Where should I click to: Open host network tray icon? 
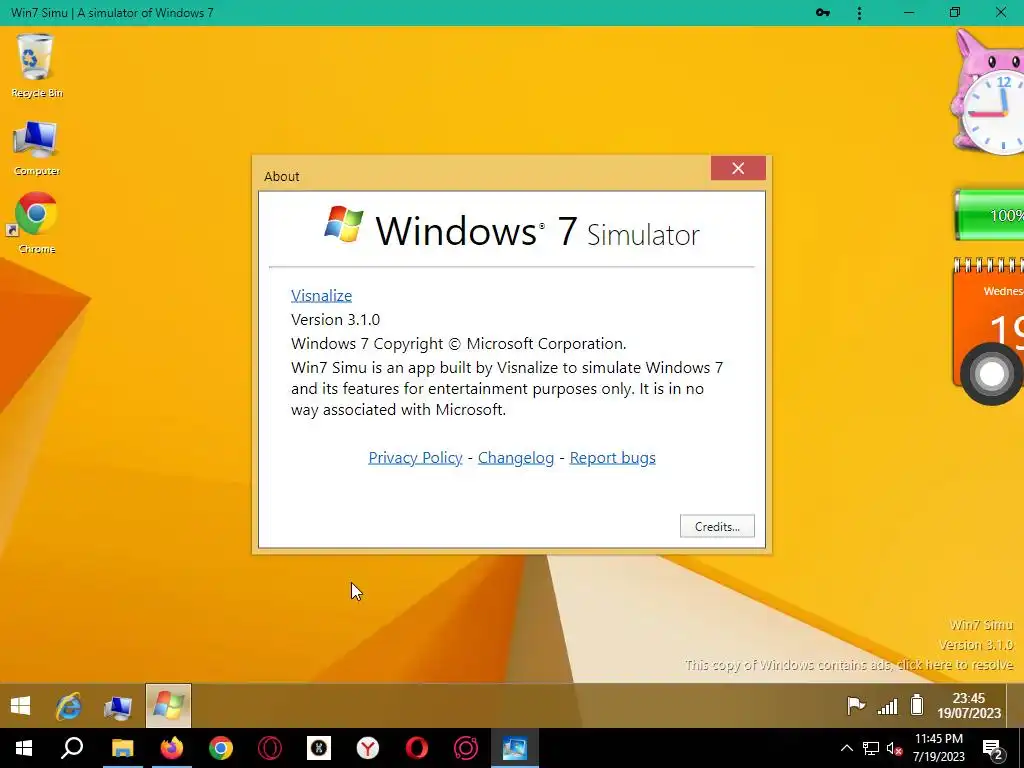tap(871, 748)
